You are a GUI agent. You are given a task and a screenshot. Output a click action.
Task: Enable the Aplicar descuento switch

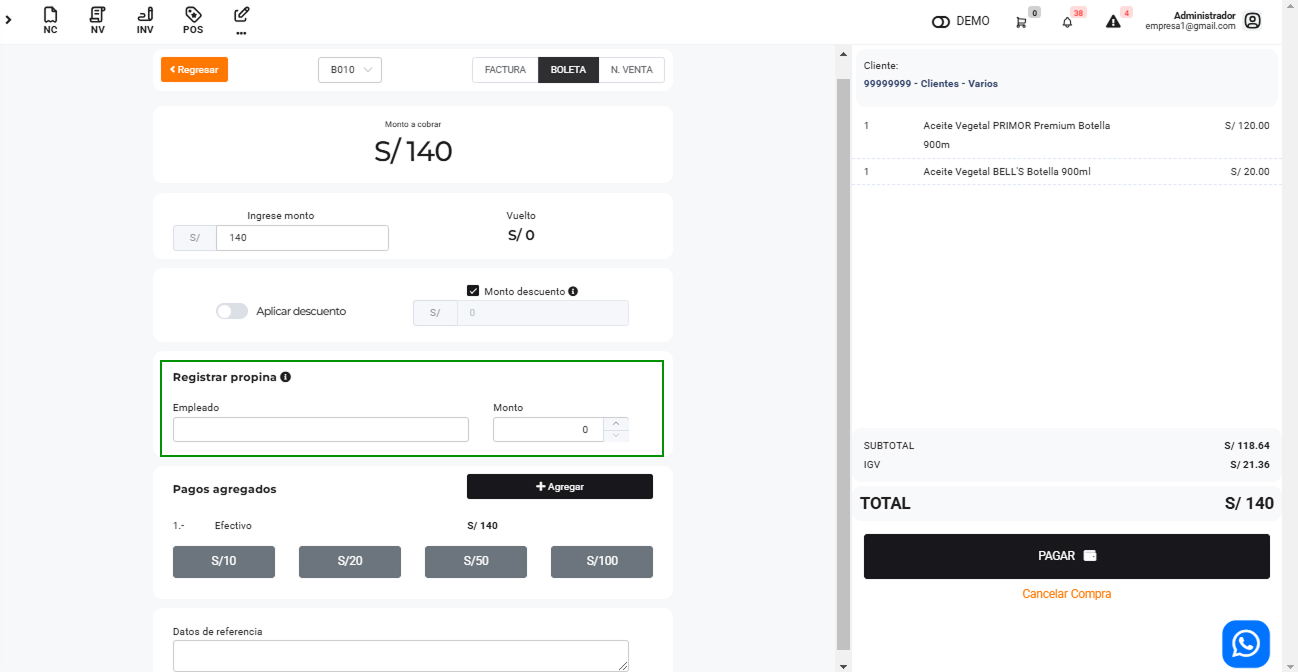coord(232,311)
